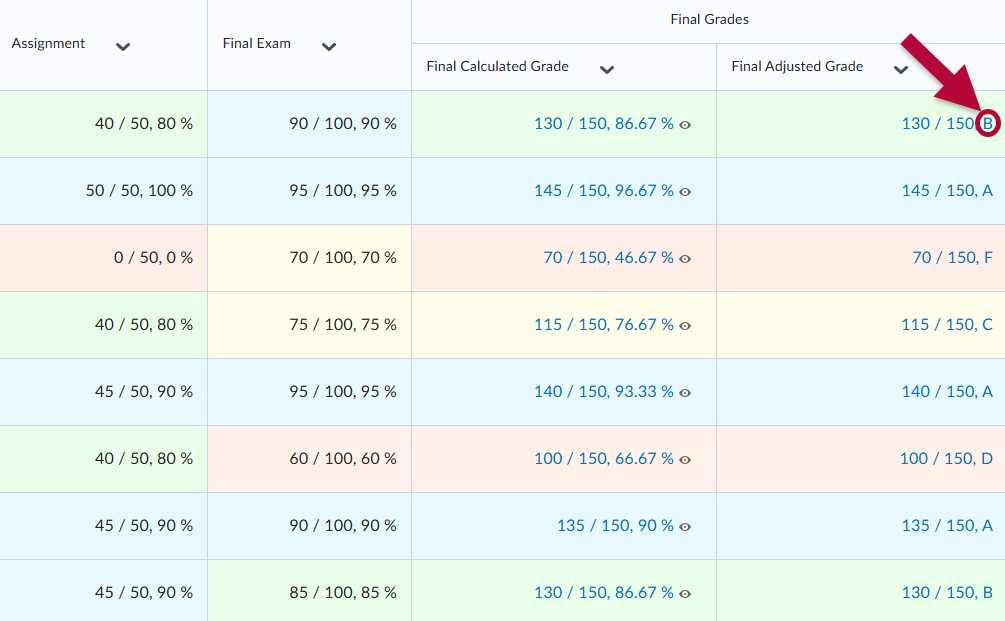Toggle the eye icon next to 115 / 150, 76.67 %
The image size is (1005, 621).
(685, 324)
